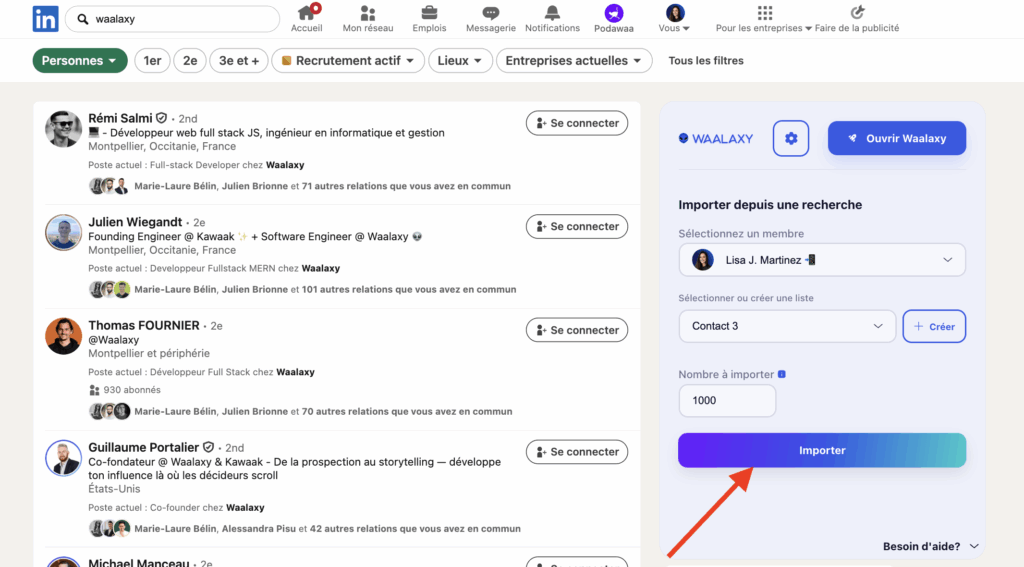Connect with Guillaume Portalier
The image size is (1024, 567).
tap(577, 452)
